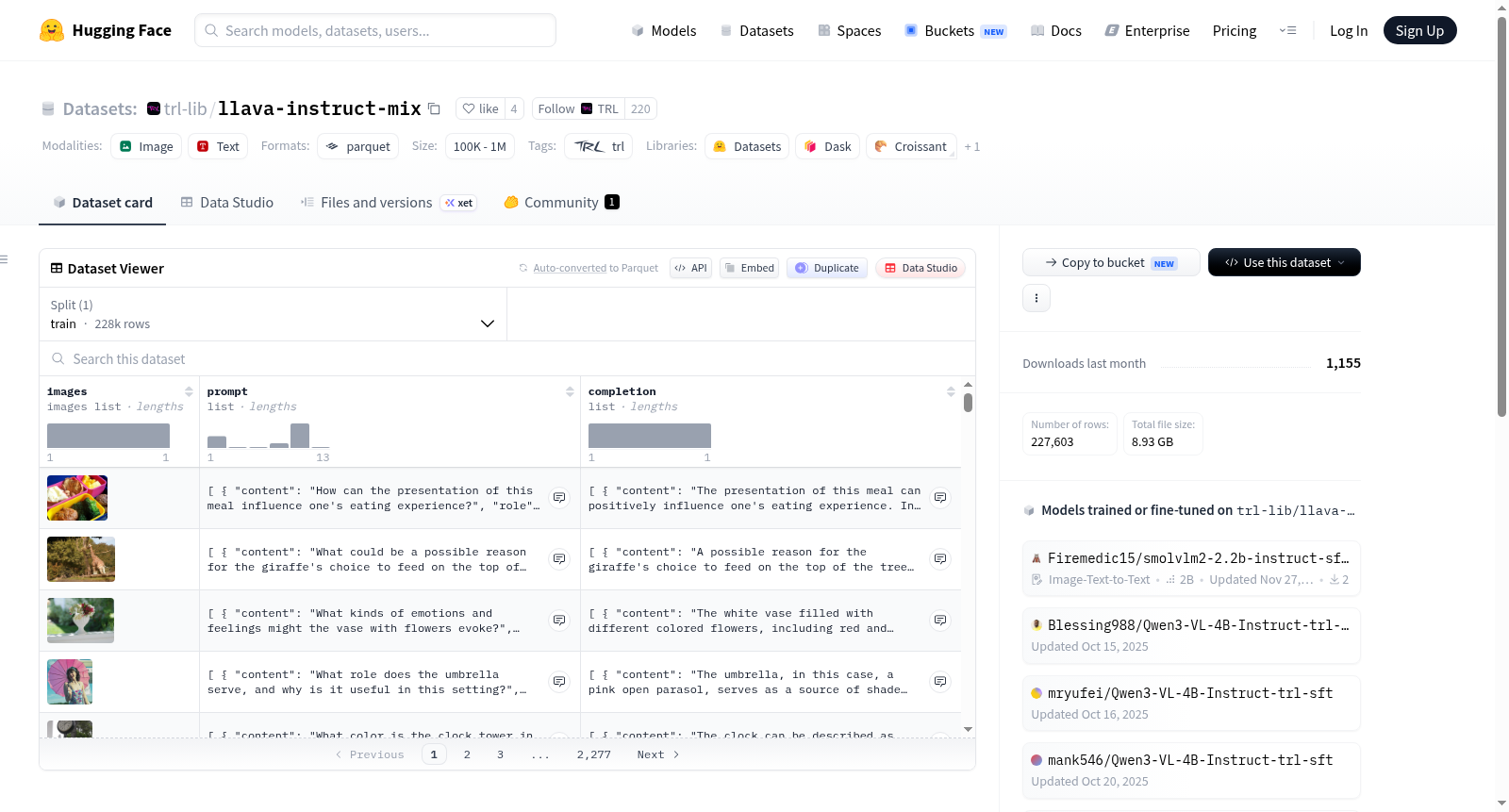Open Firemedic15/smolvlm2-2.2b-instruct model card
Viewport: 1509px width, 812px height.
pyautogui.click(x=1191, y=568)
